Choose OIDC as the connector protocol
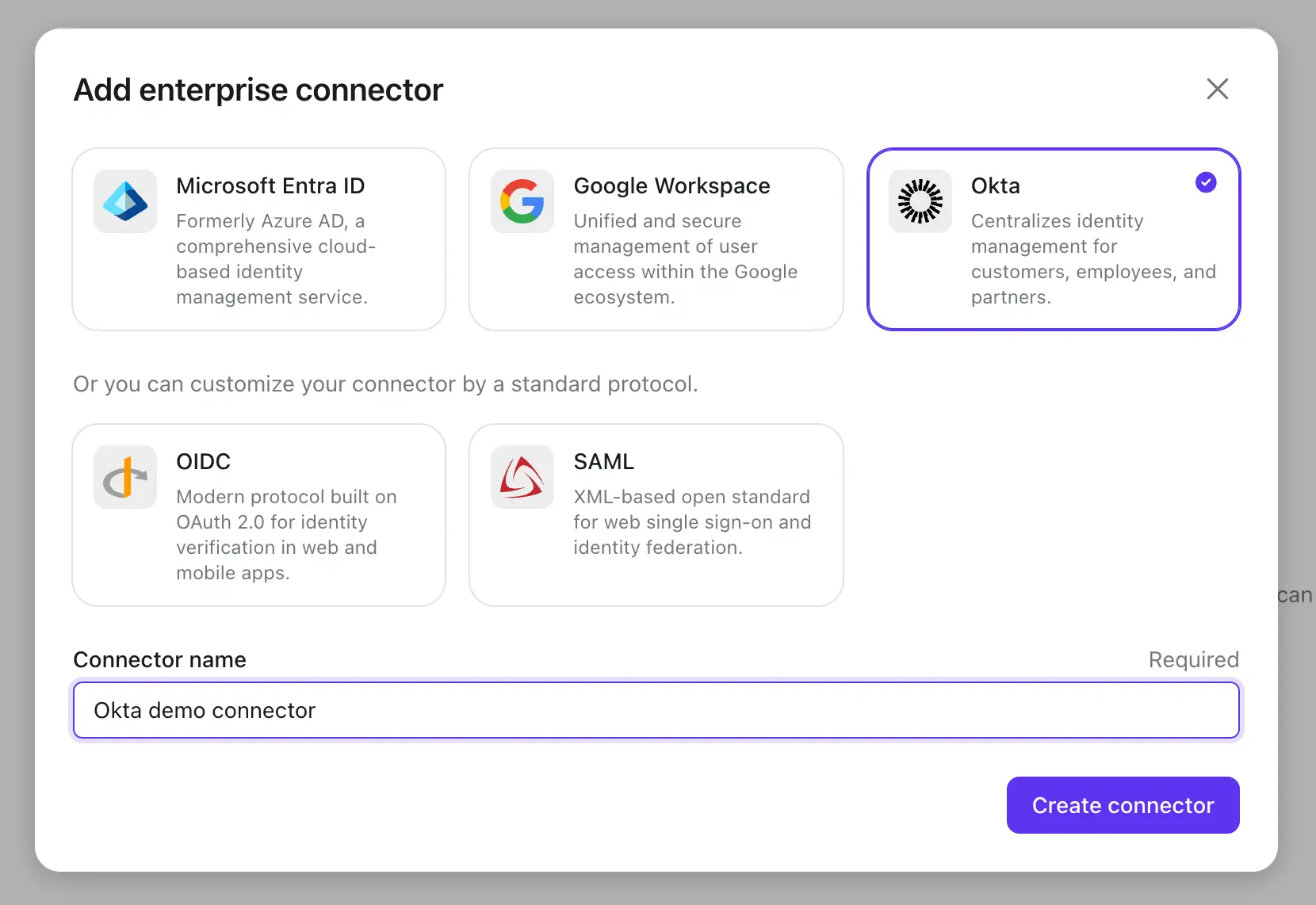This screenshot has height=905, width=1316. point(259,515)
